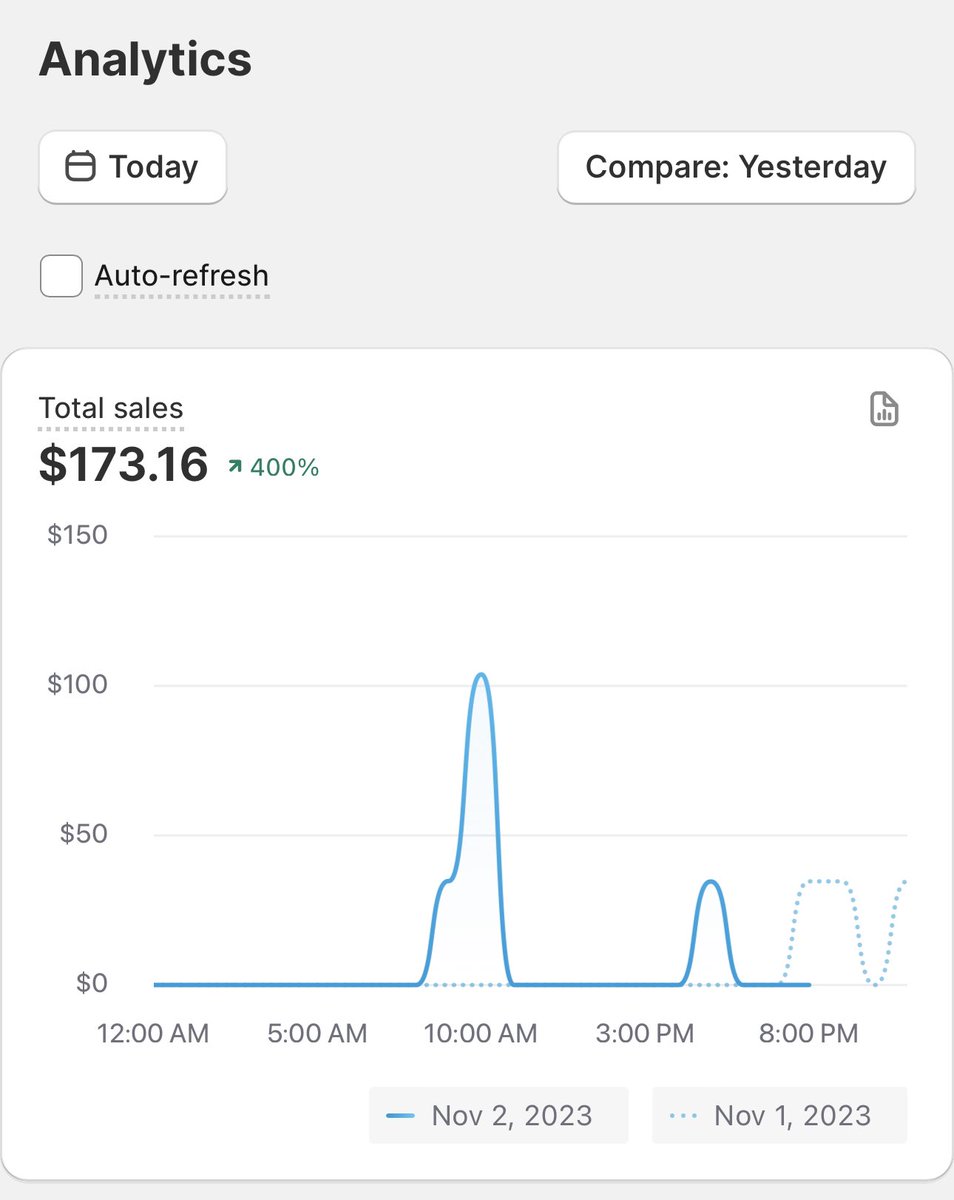Click the $150 y-axis label
This screenshot has height=1200, width=954.
(77, 535)
